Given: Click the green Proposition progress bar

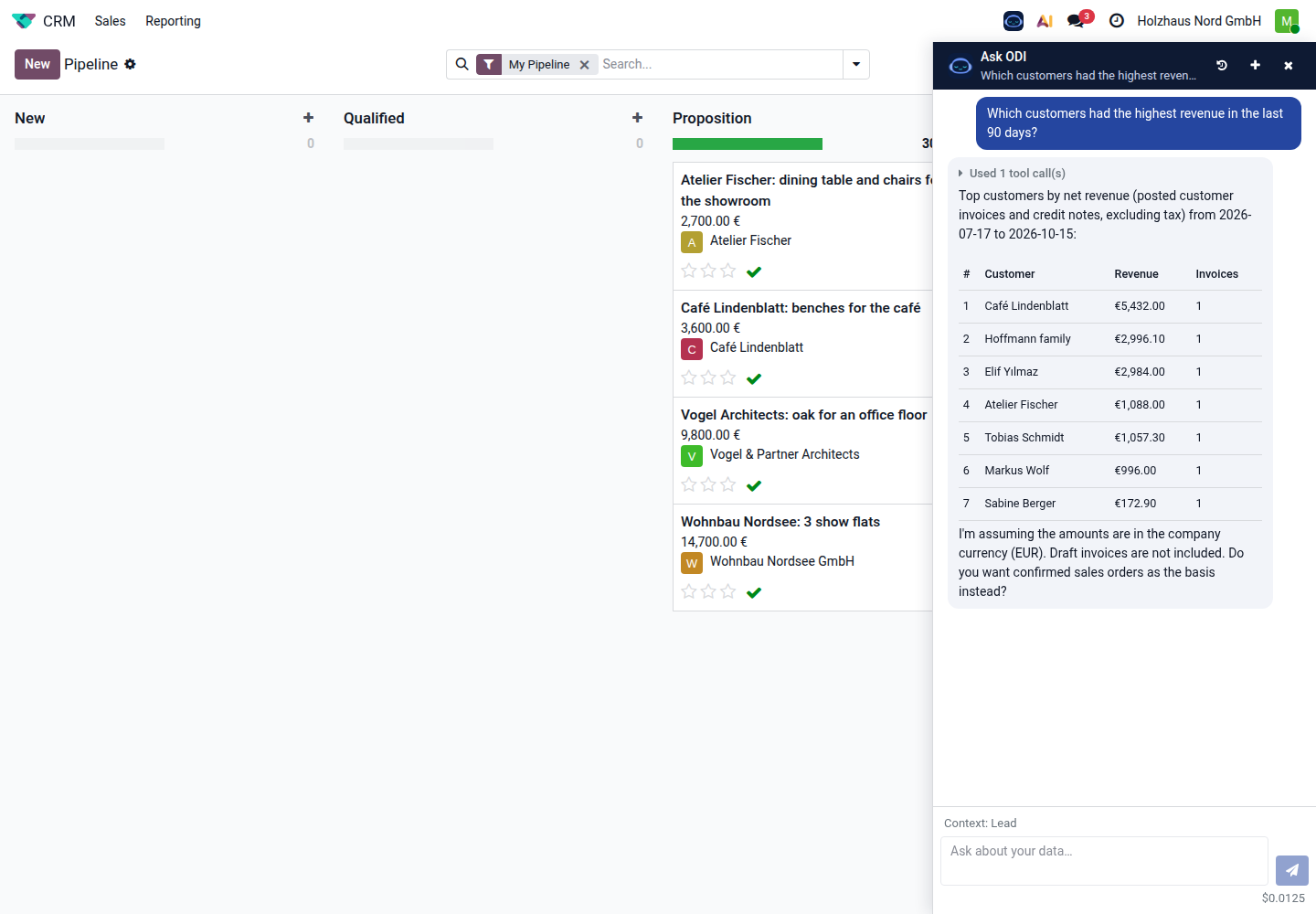Looking at the screenshot, I should coord(748,143).
